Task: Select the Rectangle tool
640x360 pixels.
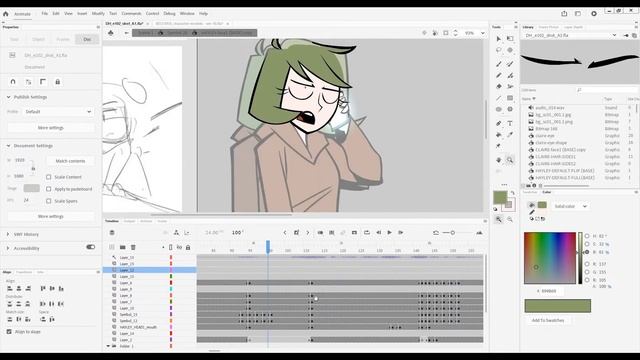Action: coord(510,98)
